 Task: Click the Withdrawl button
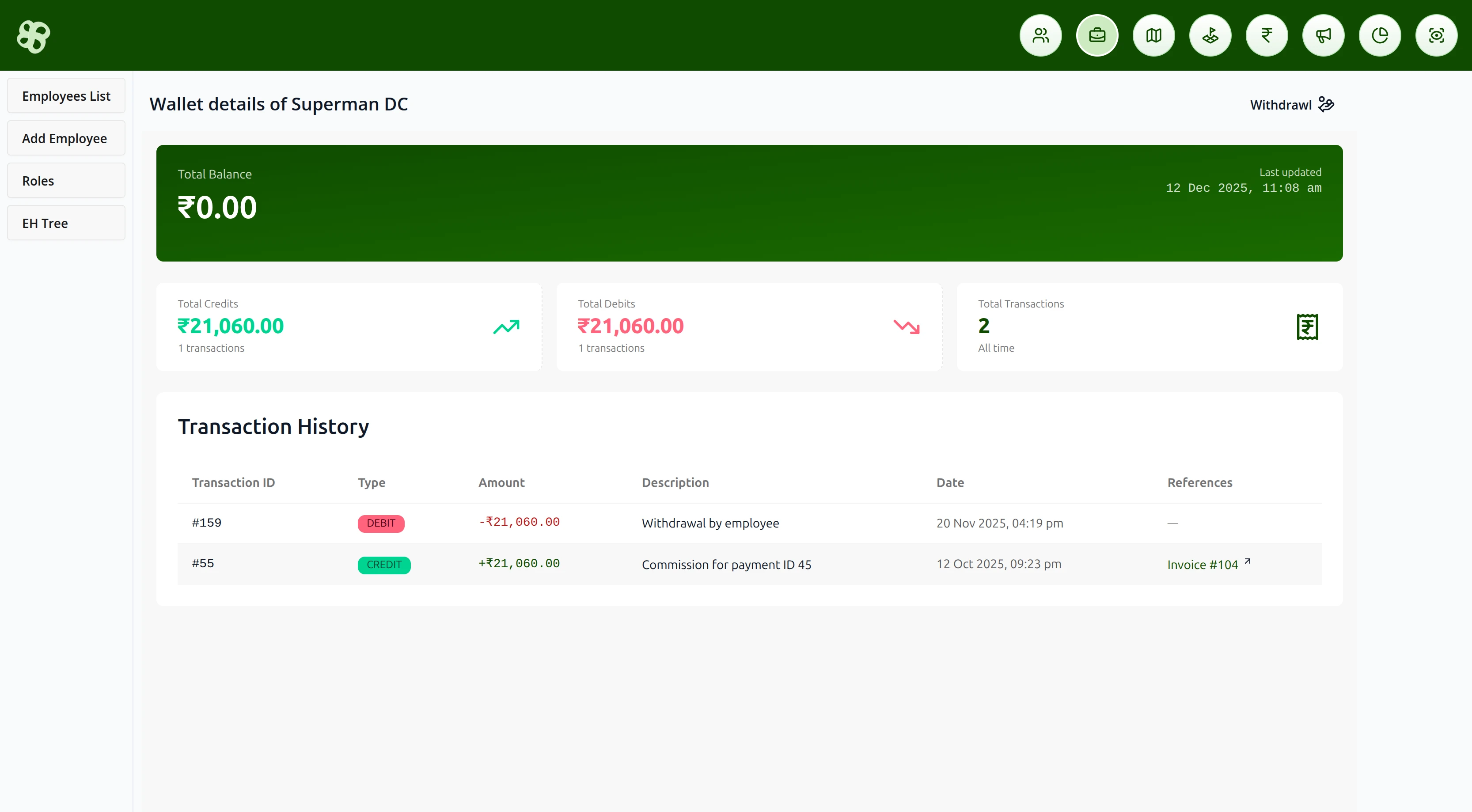click(1291, 105)
